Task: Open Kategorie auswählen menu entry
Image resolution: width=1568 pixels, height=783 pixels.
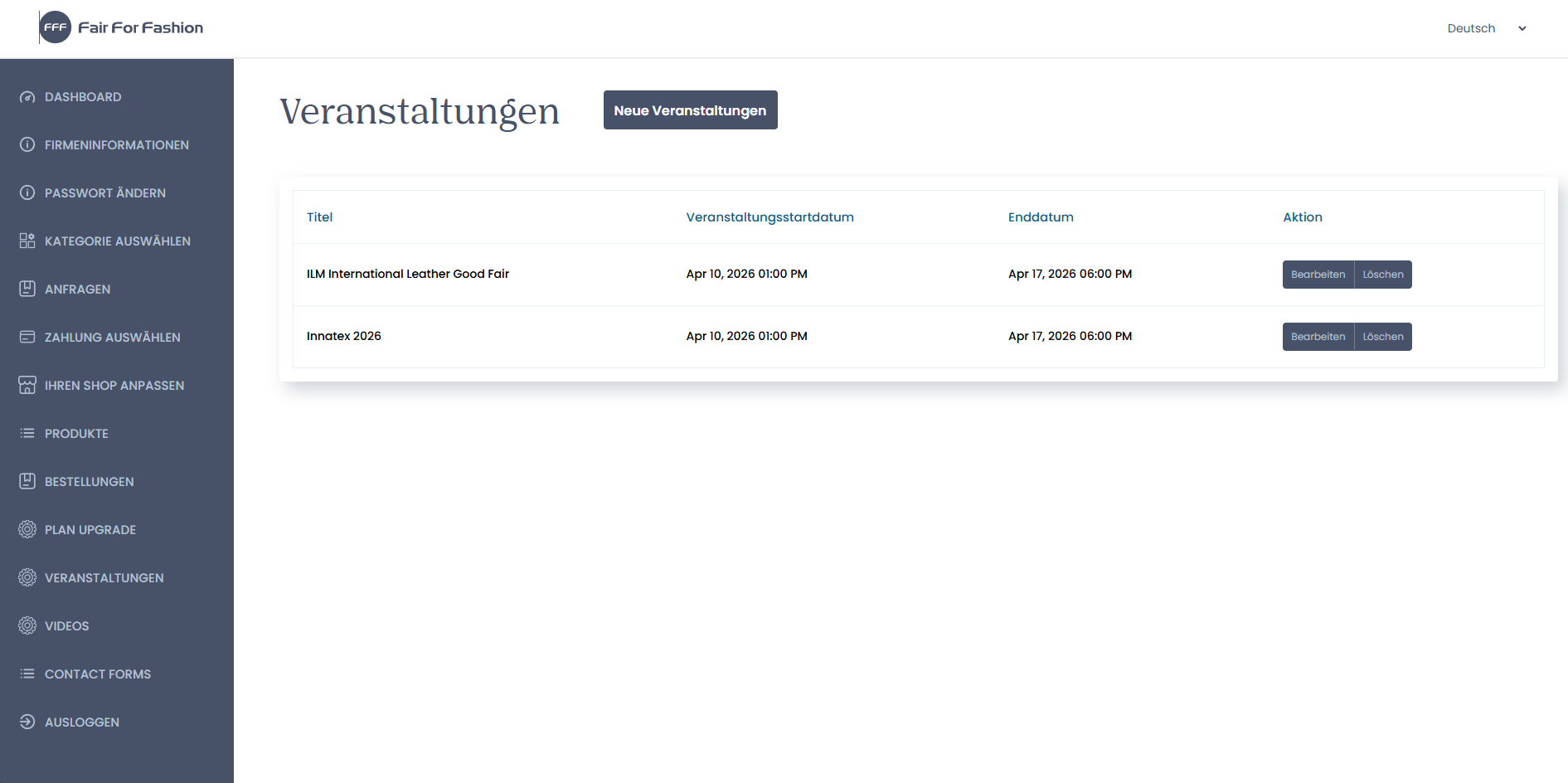Action: point(117,241)
